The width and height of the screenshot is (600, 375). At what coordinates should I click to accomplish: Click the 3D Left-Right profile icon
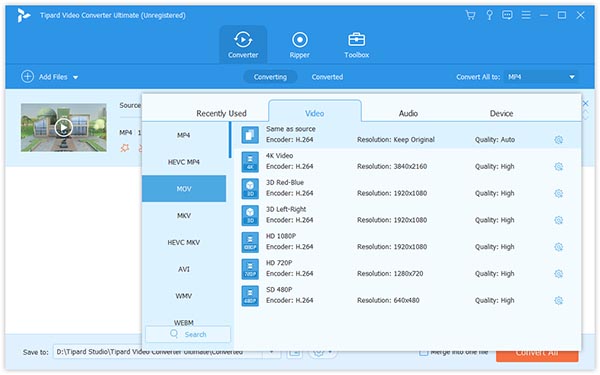pyautogui.click(x=250, y=215)
